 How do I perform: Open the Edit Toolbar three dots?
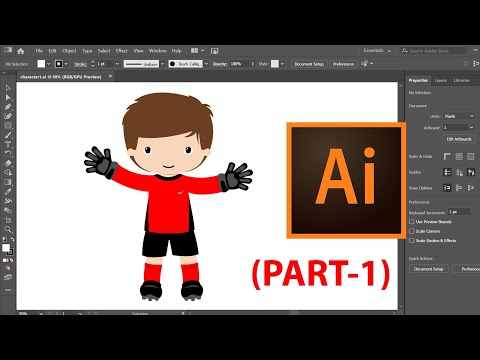click(8, 290)
